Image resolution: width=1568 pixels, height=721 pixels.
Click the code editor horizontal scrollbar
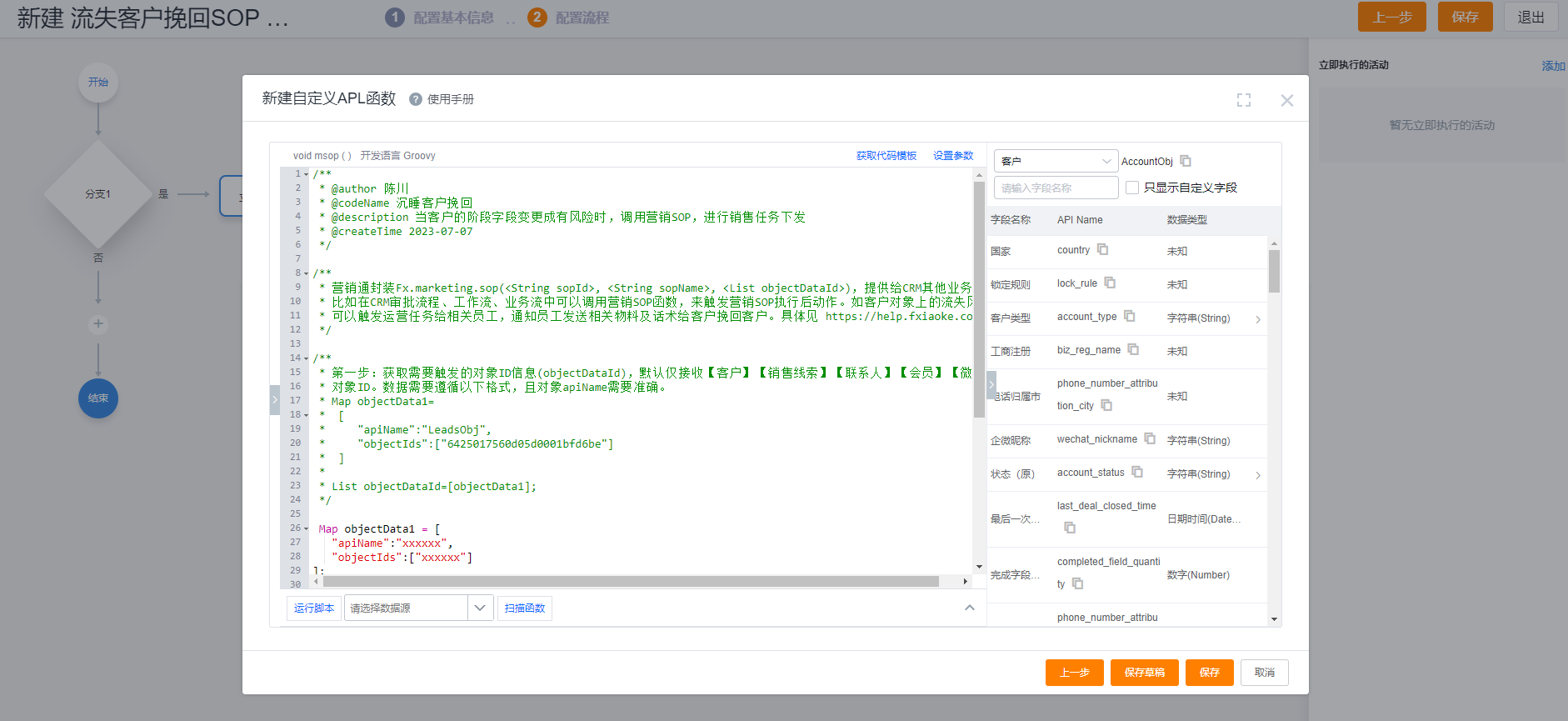click(631, 582)
